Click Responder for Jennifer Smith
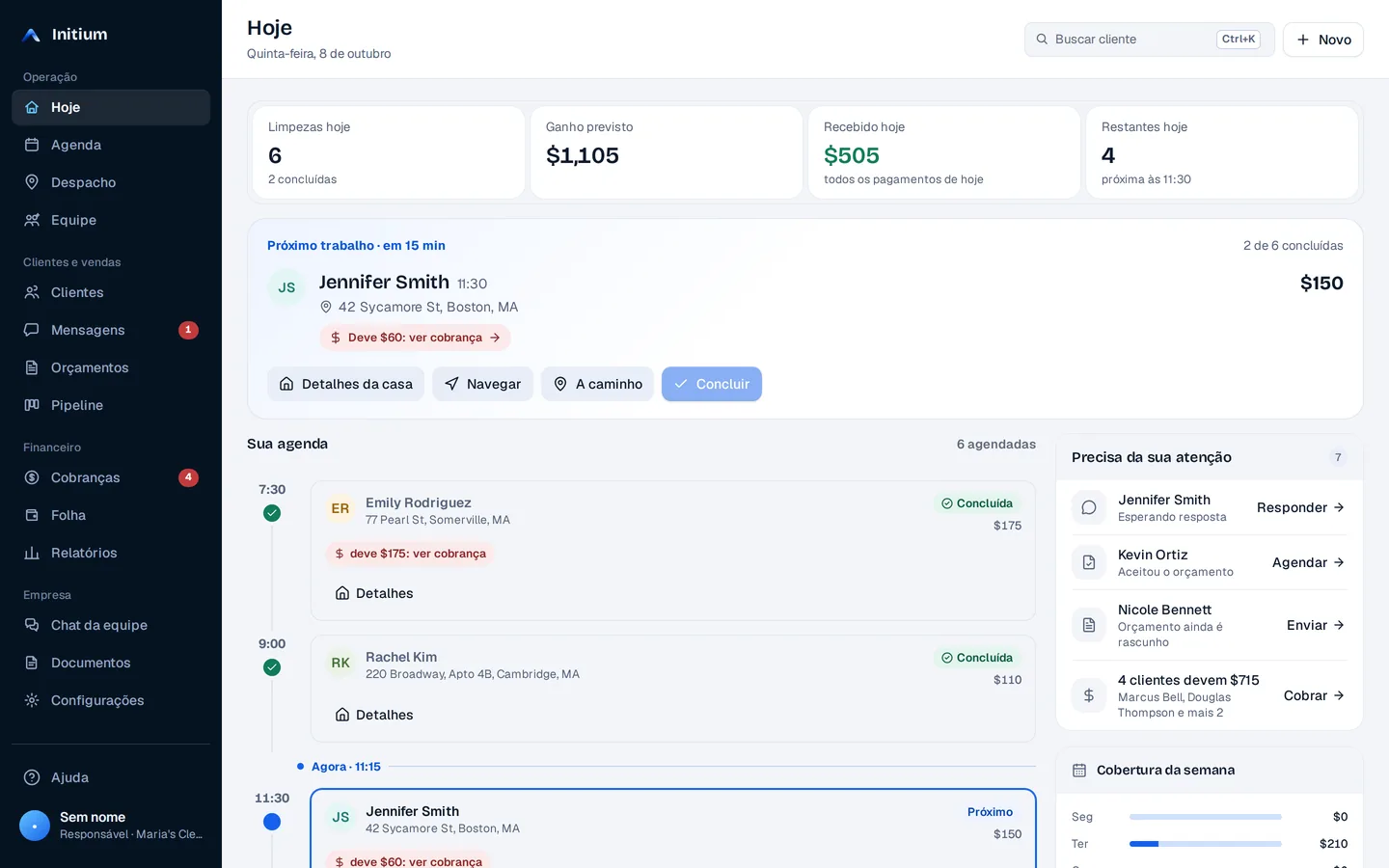1389x868 pixels. coord(1300,507)
